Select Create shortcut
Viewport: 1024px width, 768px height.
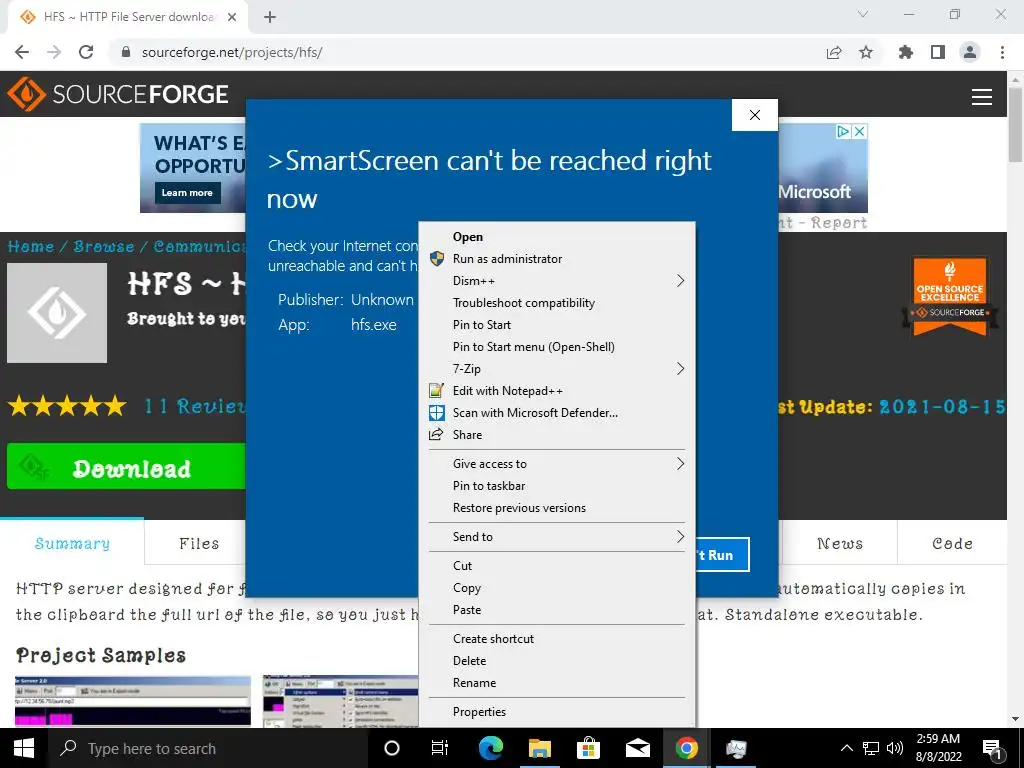(x=557, y=639)
